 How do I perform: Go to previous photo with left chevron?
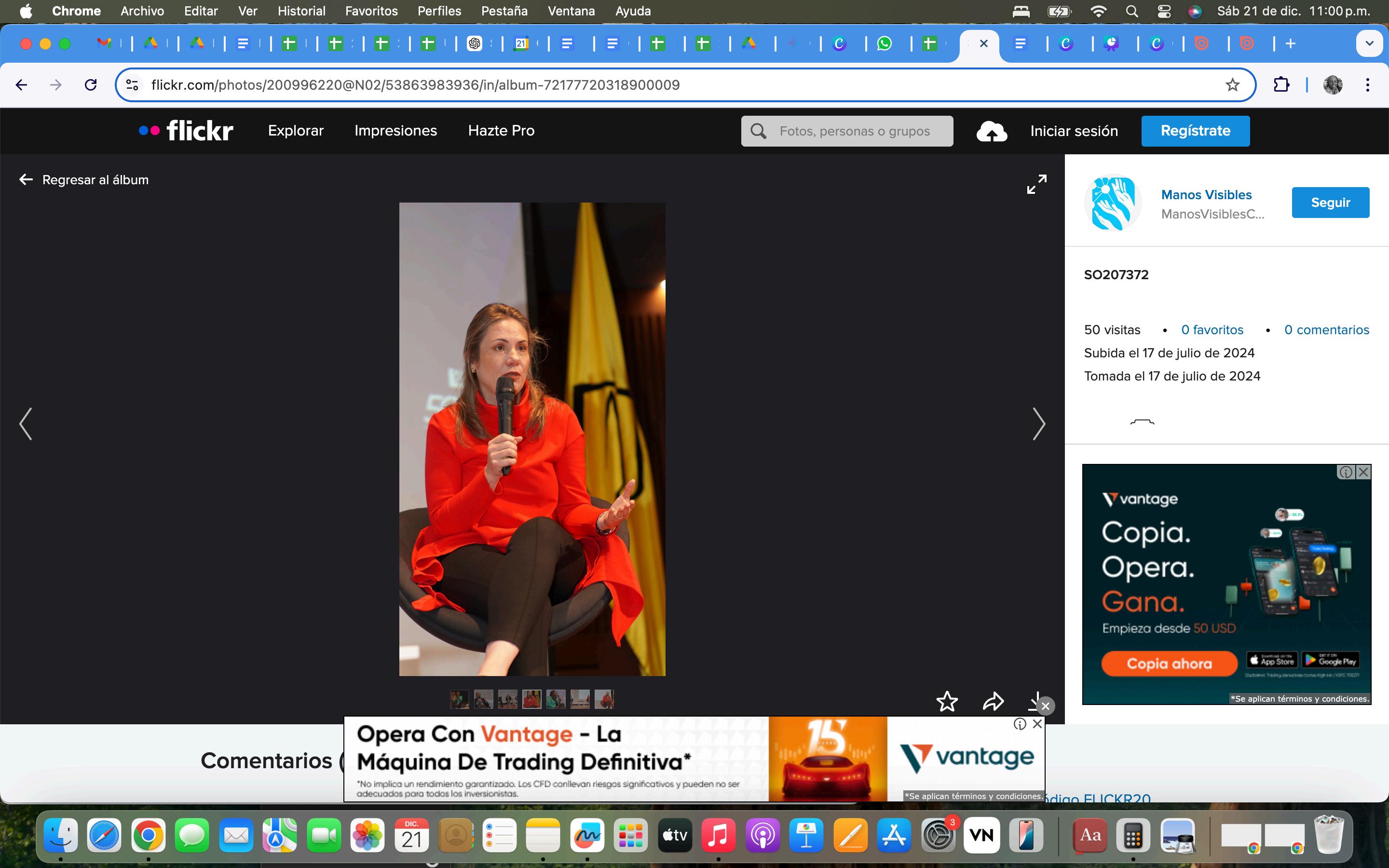point(26,424)
